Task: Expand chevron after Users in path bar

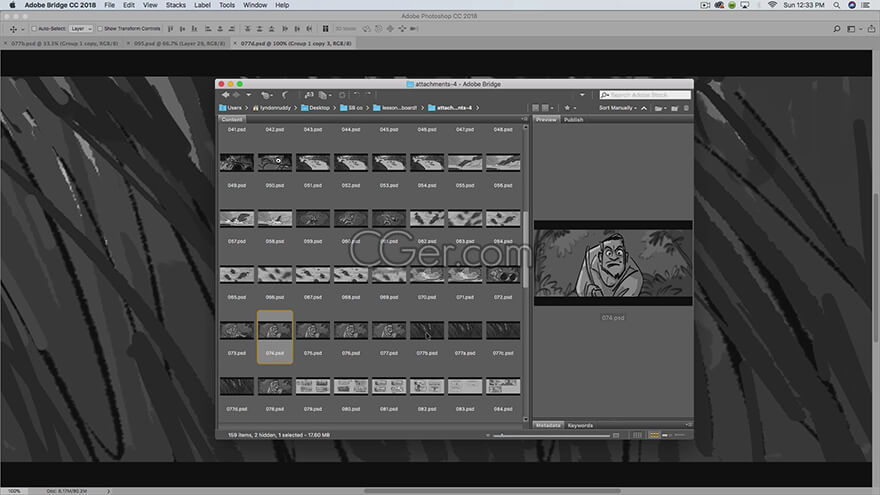Action: tap(246, 108)
